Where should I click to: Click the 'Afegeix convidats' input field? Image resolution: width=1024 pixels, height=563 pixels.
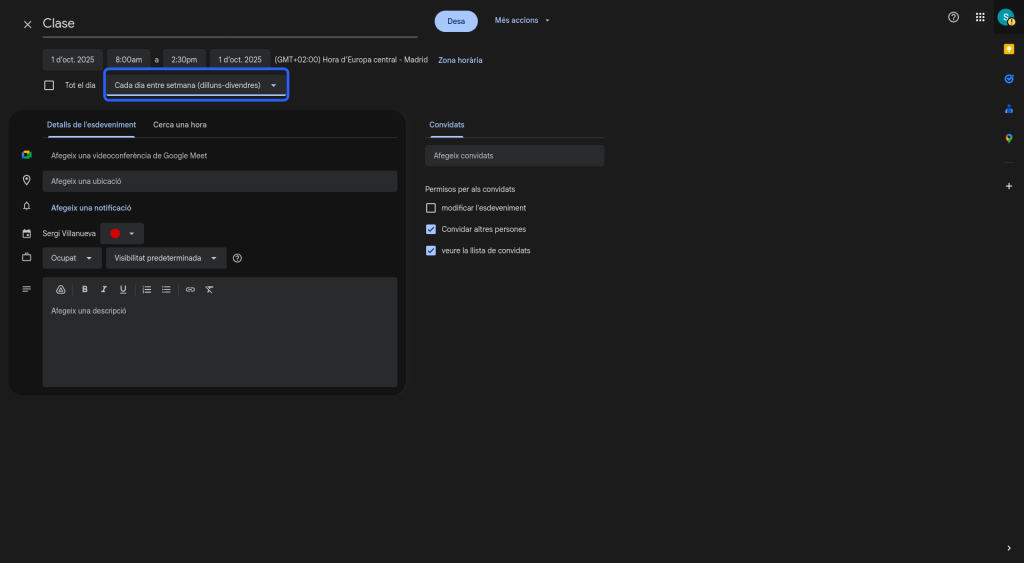pos(514,156)
